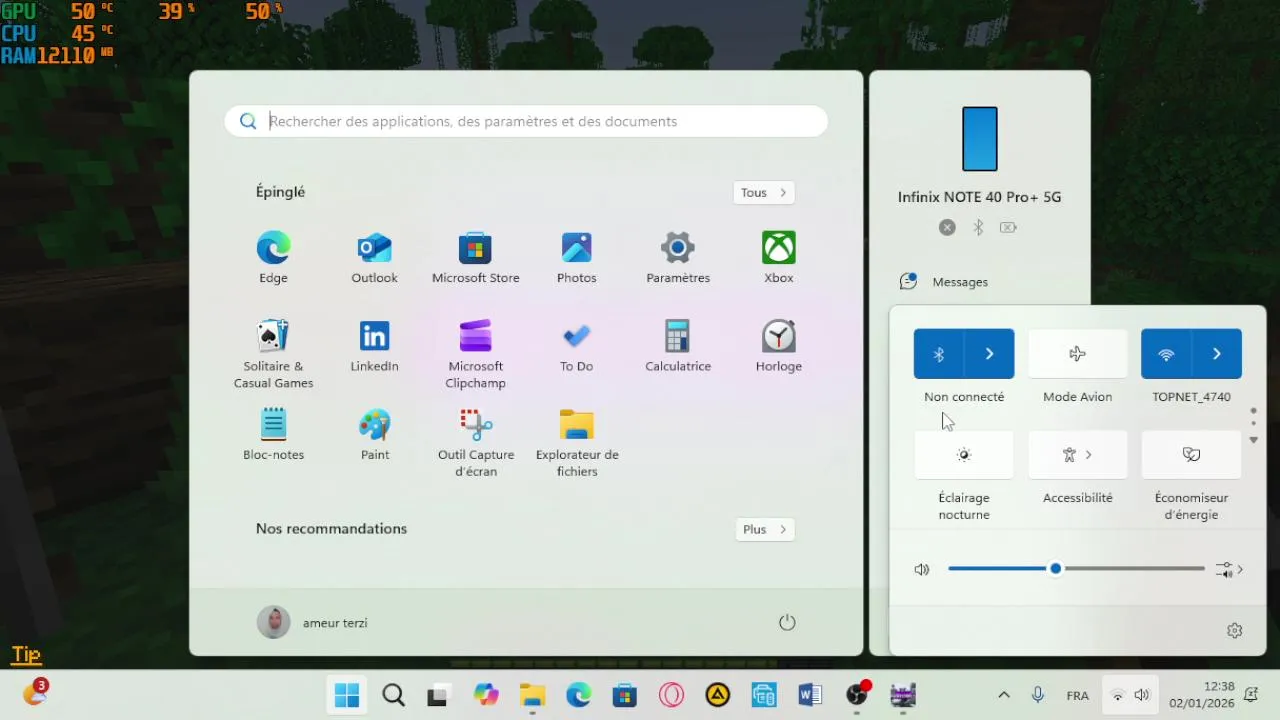This screenshot has width=1280, height=720.
Task: Click the phone's battery status icon
Action: [1008, 227]
